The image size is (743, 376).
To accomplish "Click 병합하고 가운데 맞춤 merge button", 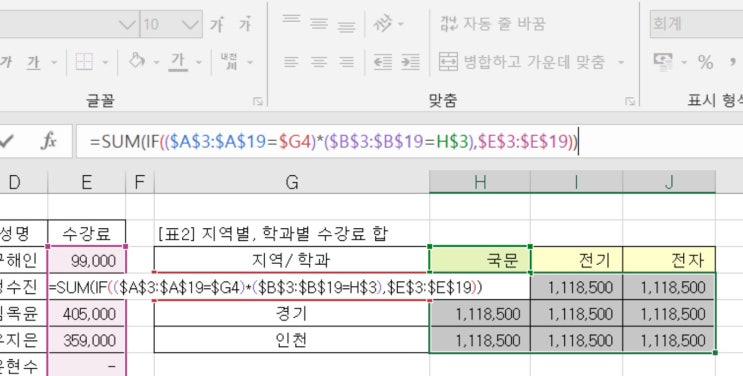I will 522,62.
